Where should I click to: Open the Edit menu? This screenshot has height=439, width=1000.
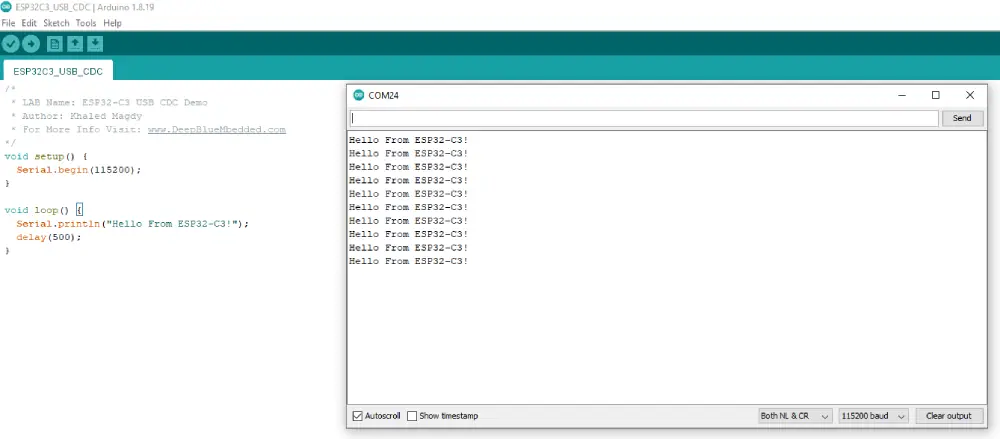pyautogui.click(x=29, y=23)
